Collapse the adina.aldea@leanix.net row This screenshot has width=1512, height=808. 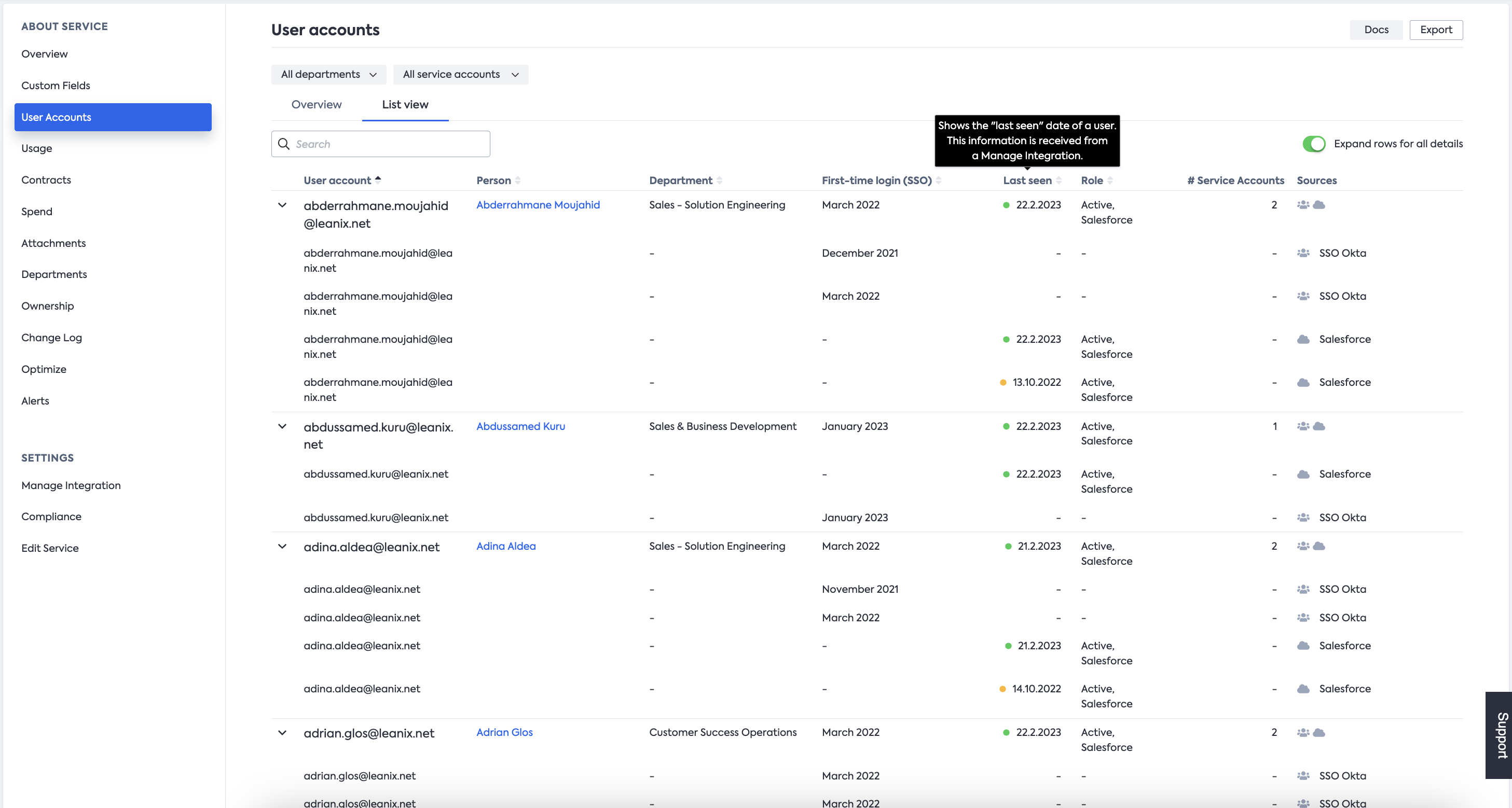click(x=282, y=546)
